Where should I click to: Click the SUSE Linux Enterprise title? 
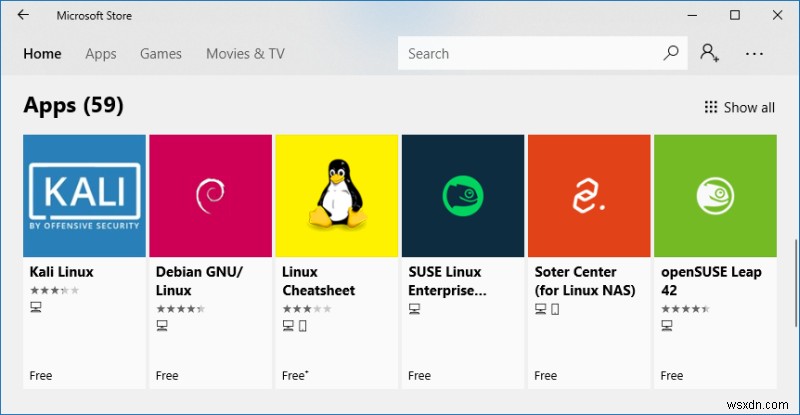(x=447, y=281)
